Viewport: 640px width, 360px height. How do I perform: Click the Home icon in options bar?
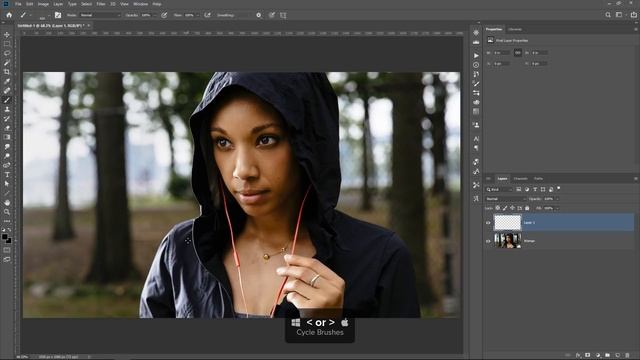(x=9, y=15)
